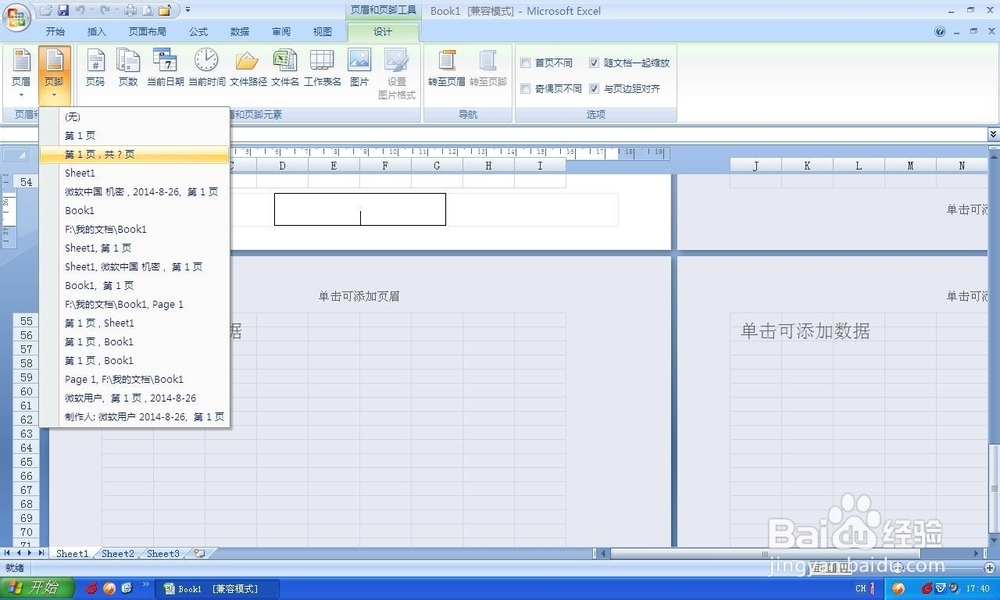Image resolution: width=1000 pixels, height=600 pixels.
Task: Choose 'Sheet1' footer preset
Action: click(135, 173)
